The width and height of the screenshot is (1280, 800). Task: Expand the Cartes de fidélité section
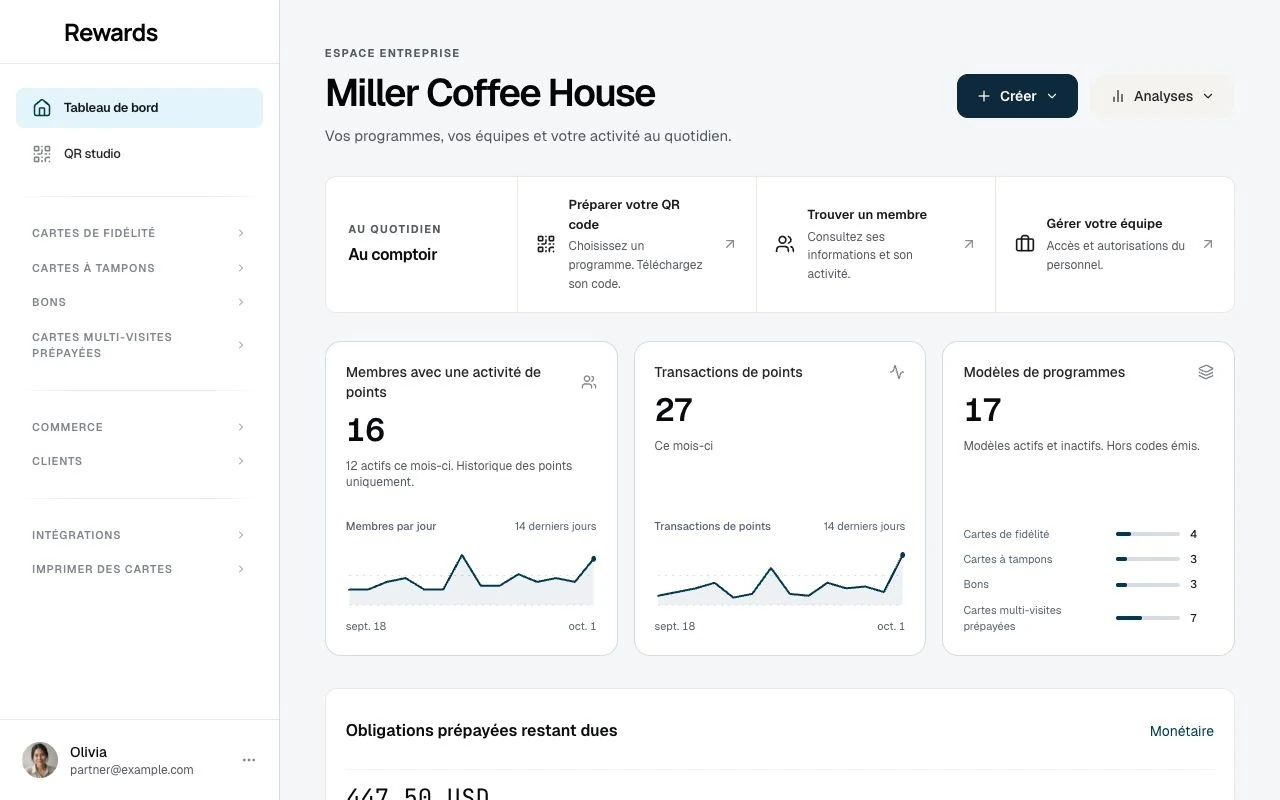point(139,233)
